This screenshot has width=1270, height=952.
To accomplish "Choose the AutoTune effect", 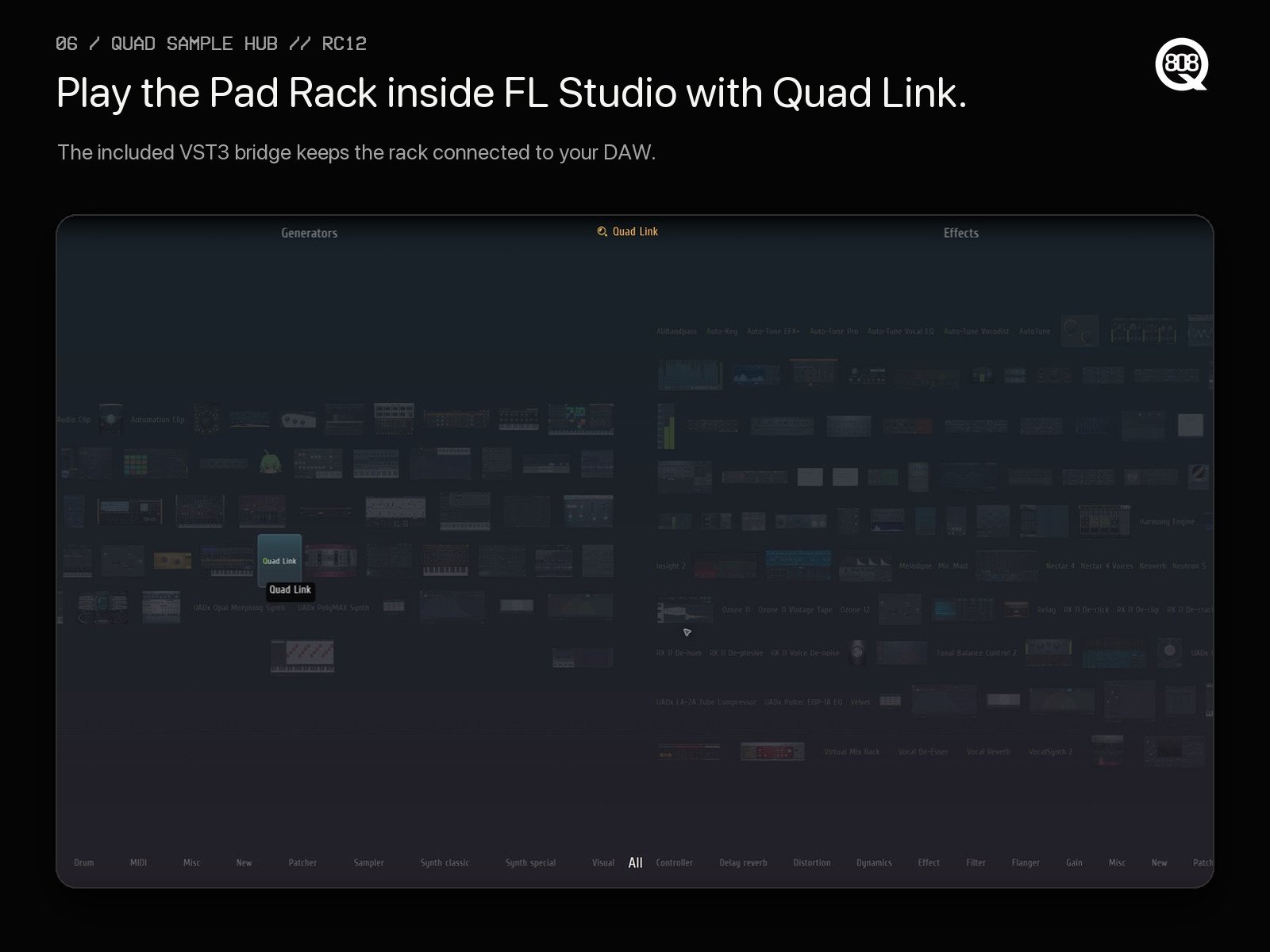I will [1034, 332].
